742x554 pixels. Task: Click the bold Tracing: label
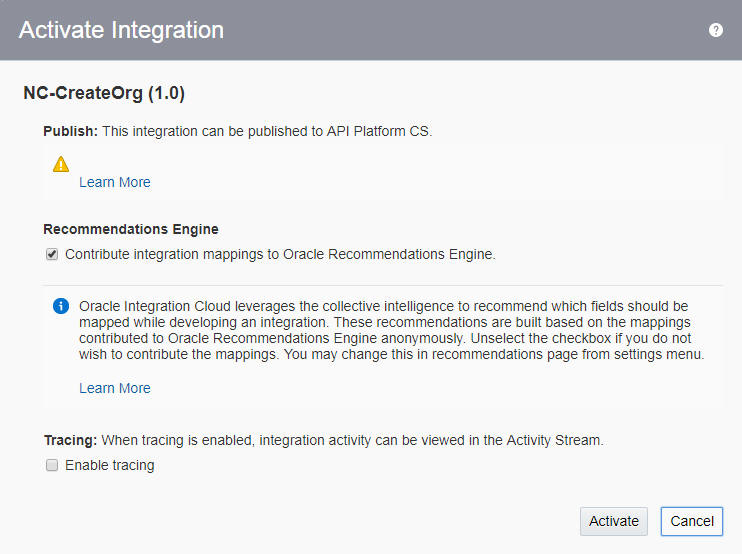click(x=71, y=440)
